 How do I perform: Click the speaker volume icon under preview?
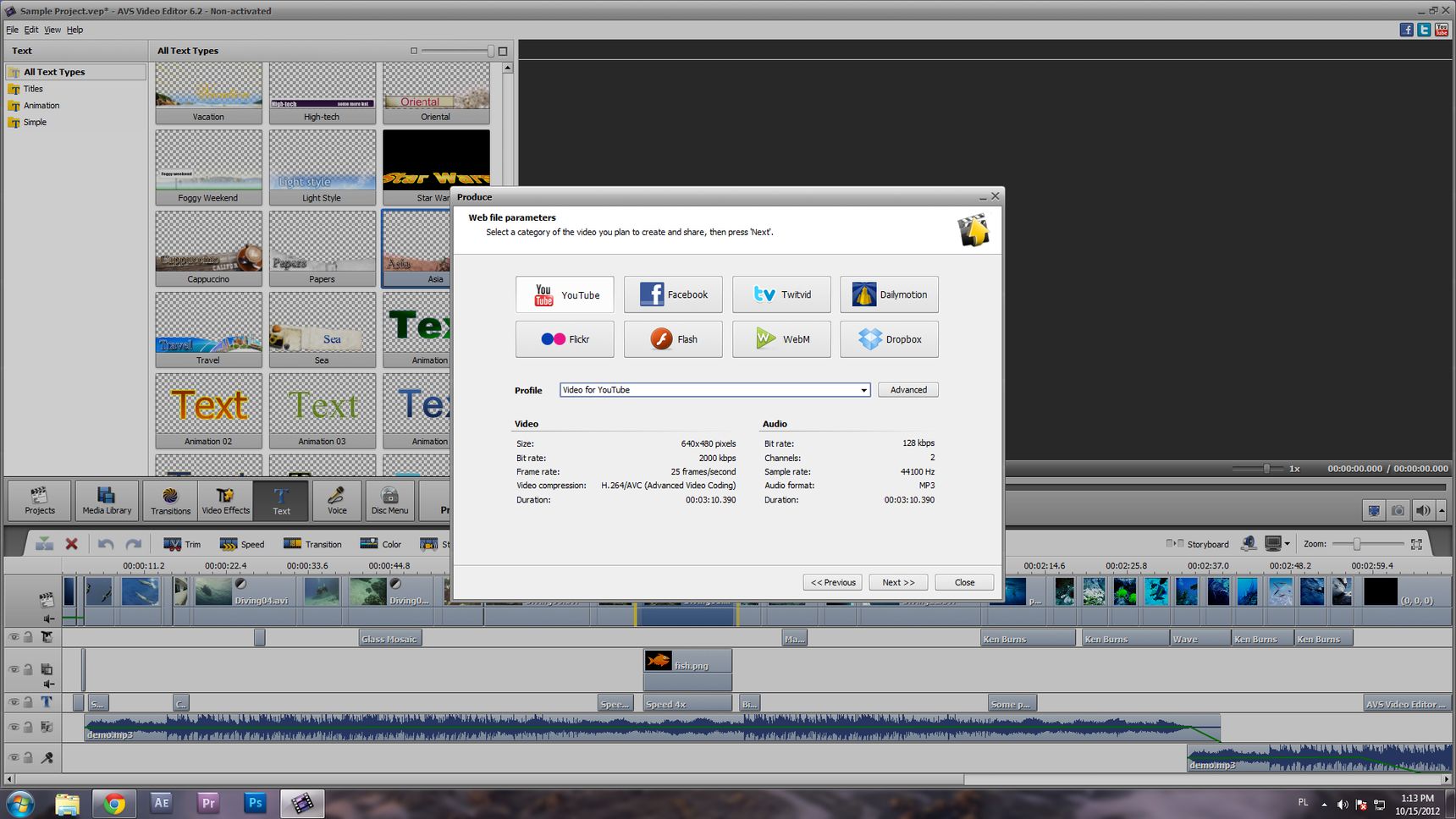click(1423, 510)
